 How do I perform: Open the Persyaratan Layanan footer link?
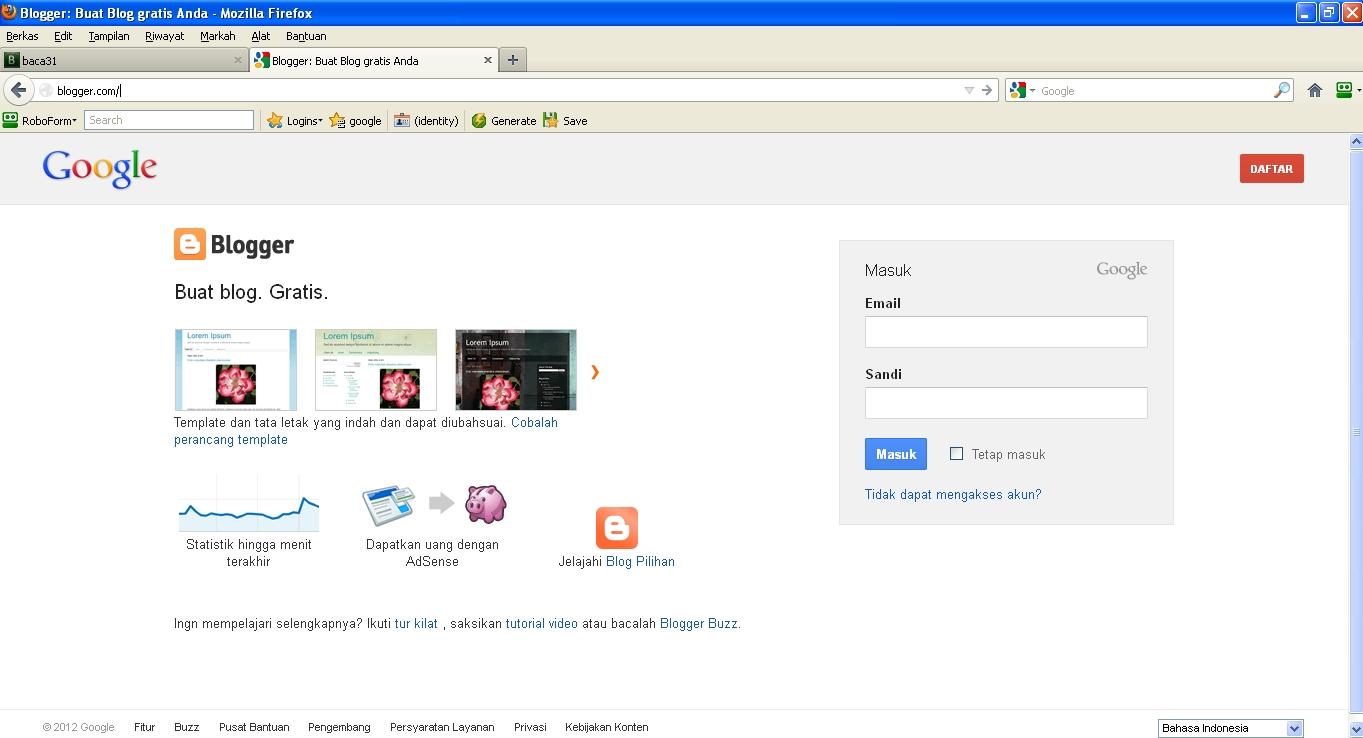442,727
